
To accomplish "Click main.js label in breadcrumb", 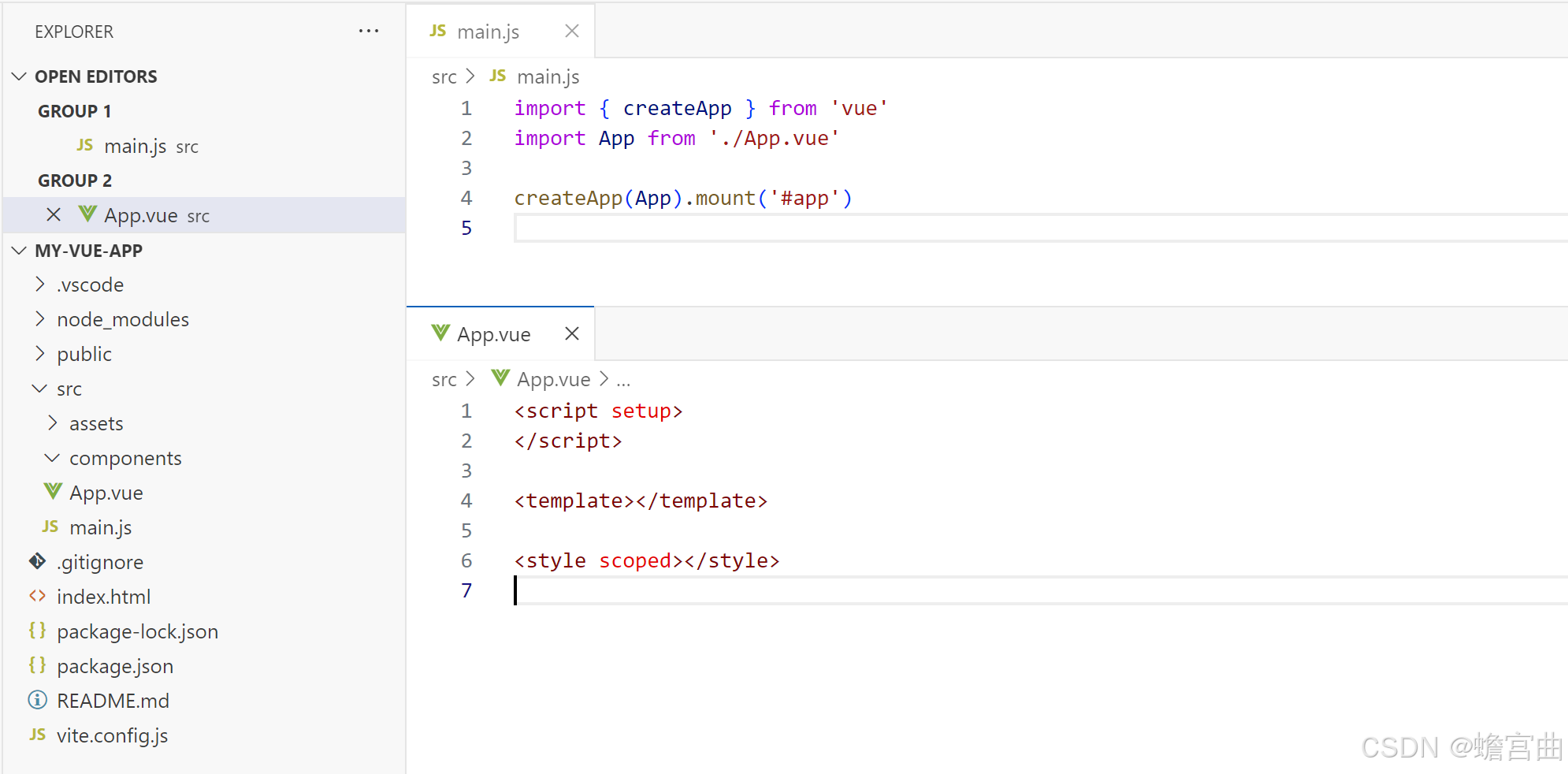I will pos(548,76).
